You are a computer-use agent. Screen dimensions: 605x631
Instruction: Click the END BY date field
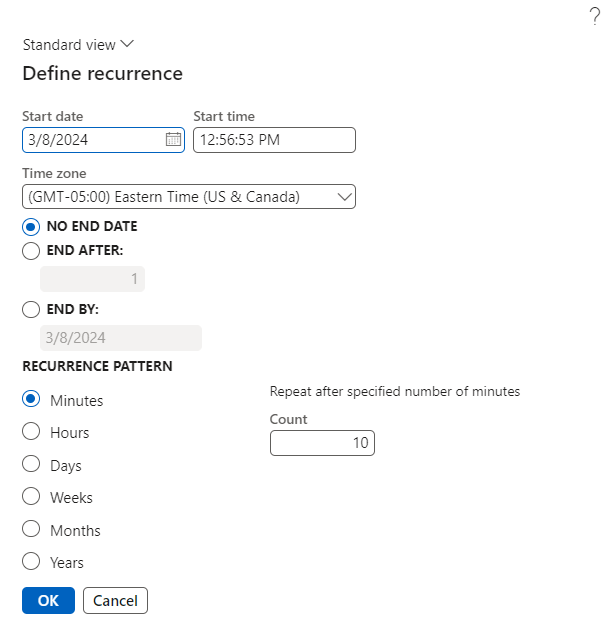[x=120, y=338]
